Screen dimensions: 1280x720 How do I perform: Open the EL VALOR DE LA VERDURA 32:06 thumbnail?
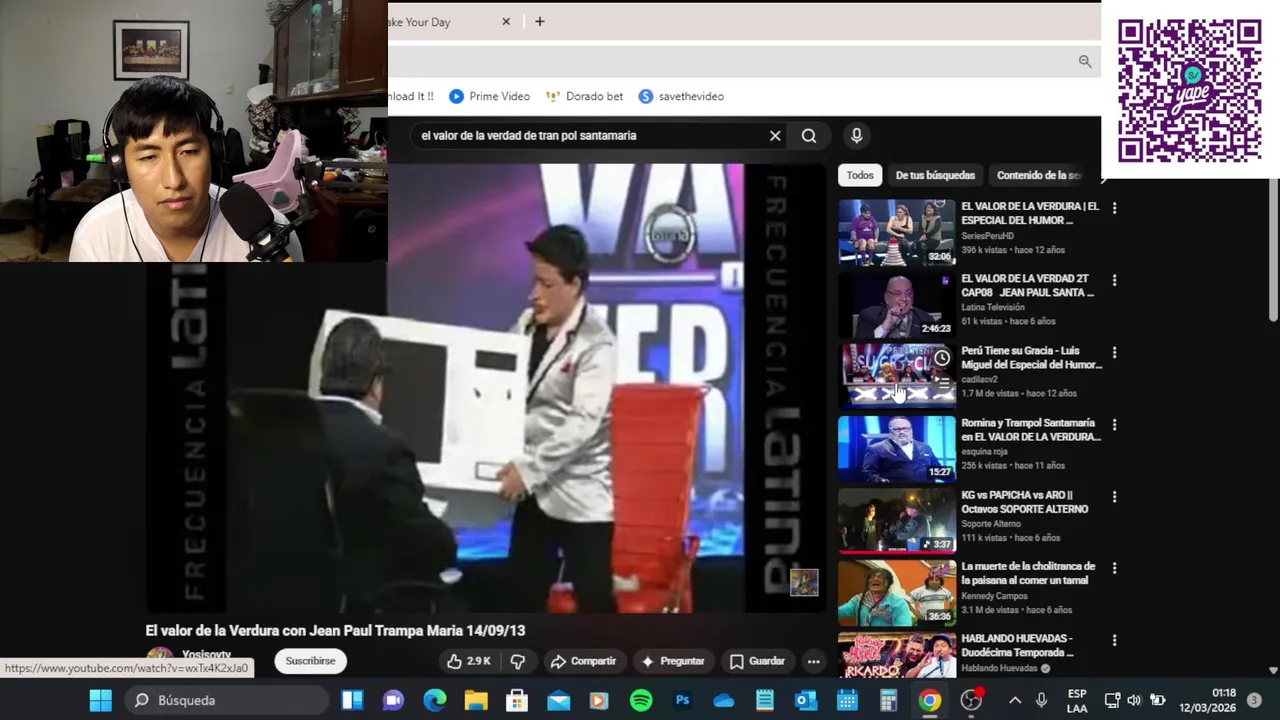tap(897, 232)
